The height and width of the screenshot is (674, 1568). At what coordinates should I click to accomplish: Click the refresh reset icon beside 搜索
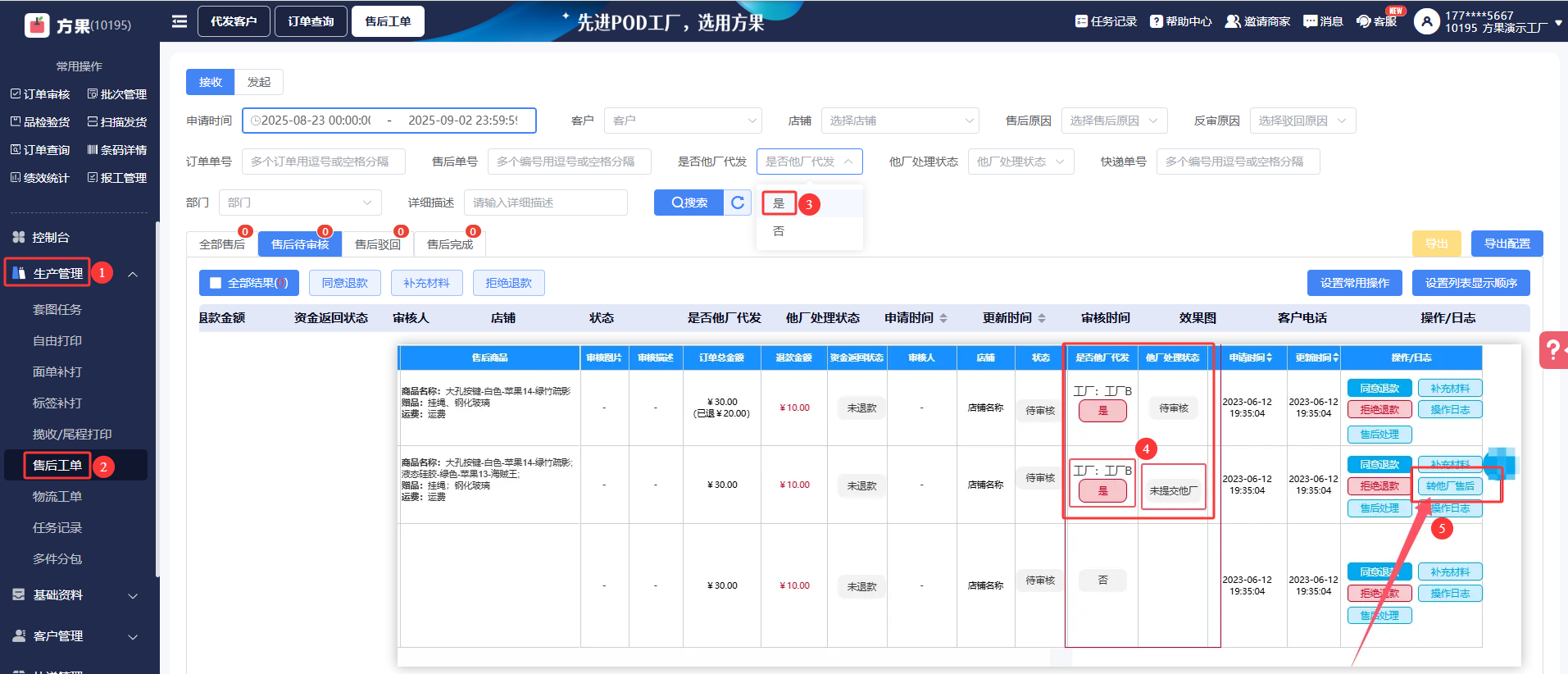point(738,203)
